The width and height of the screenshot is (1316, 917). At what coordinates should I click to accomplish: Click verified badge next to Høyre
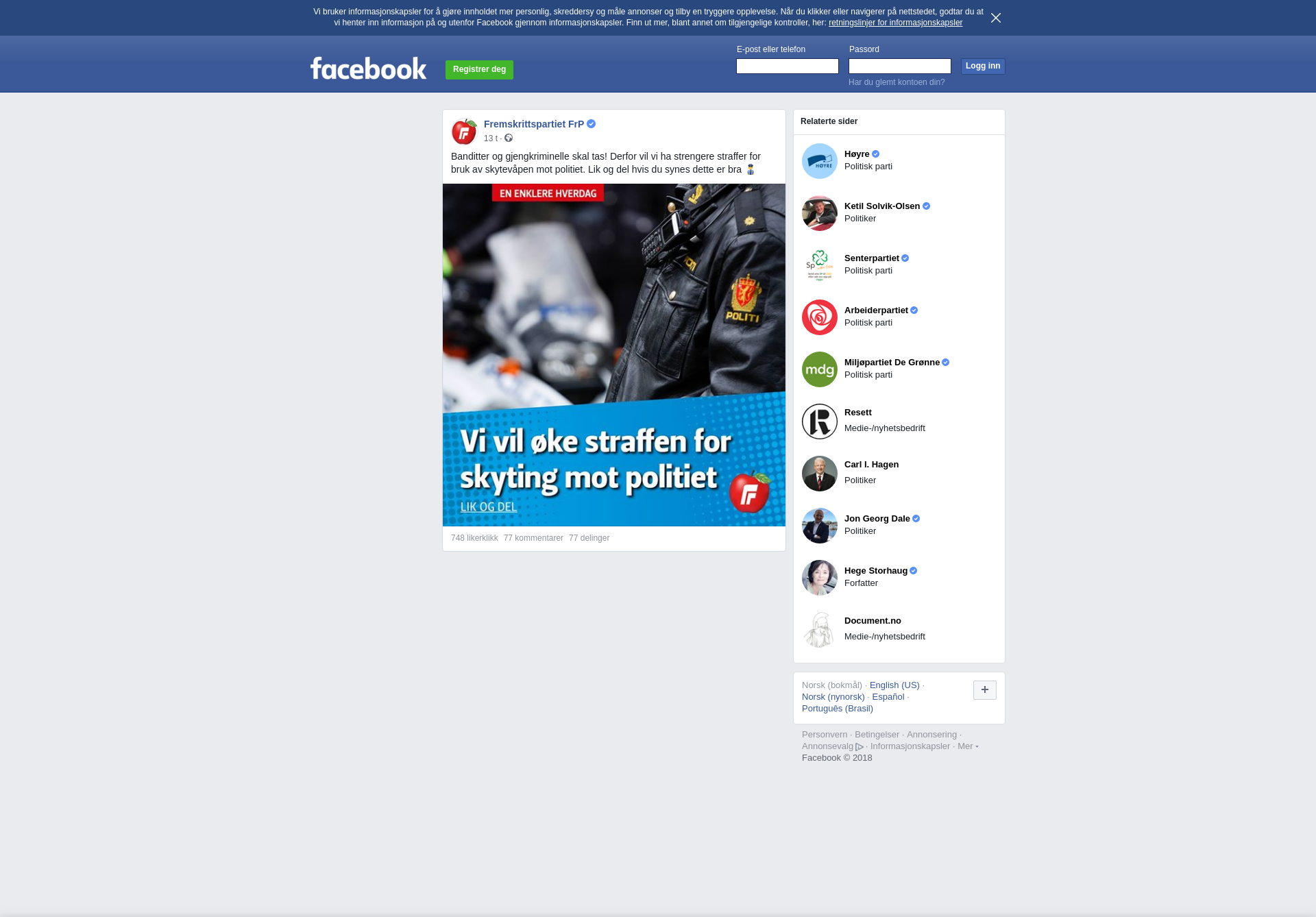[x=875, y=154]
